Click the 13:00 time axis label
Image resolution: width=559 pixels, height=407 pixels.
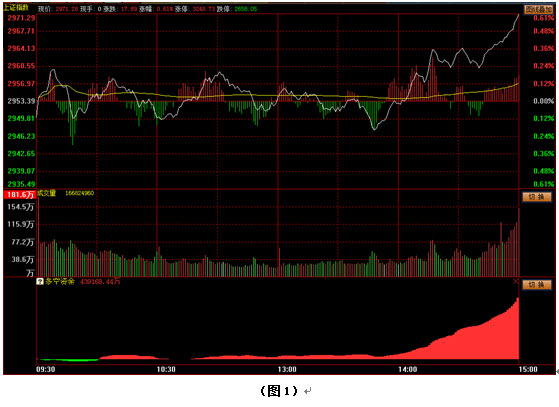tap(287, 369)
